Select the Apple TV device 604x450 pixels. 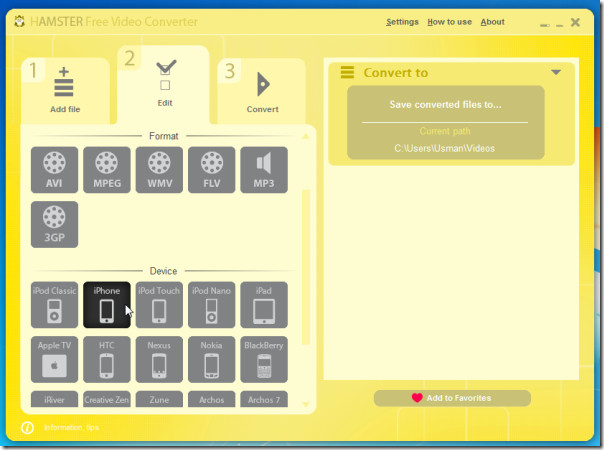54,359
